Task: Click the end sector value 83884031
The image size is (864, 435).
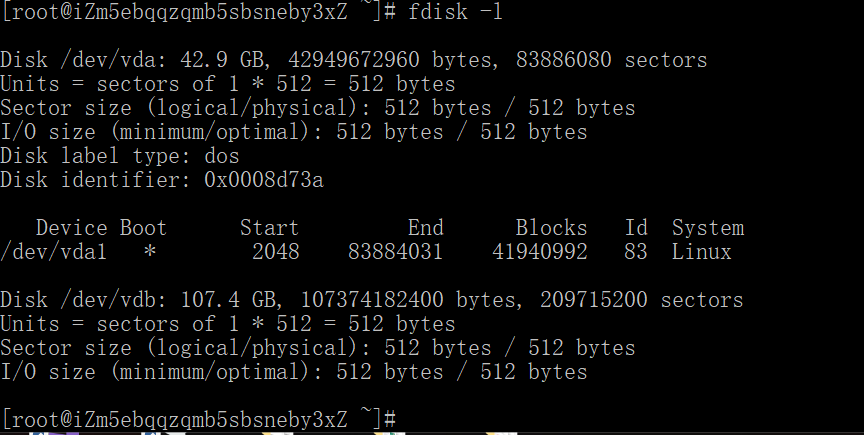Action: point(395,252)
